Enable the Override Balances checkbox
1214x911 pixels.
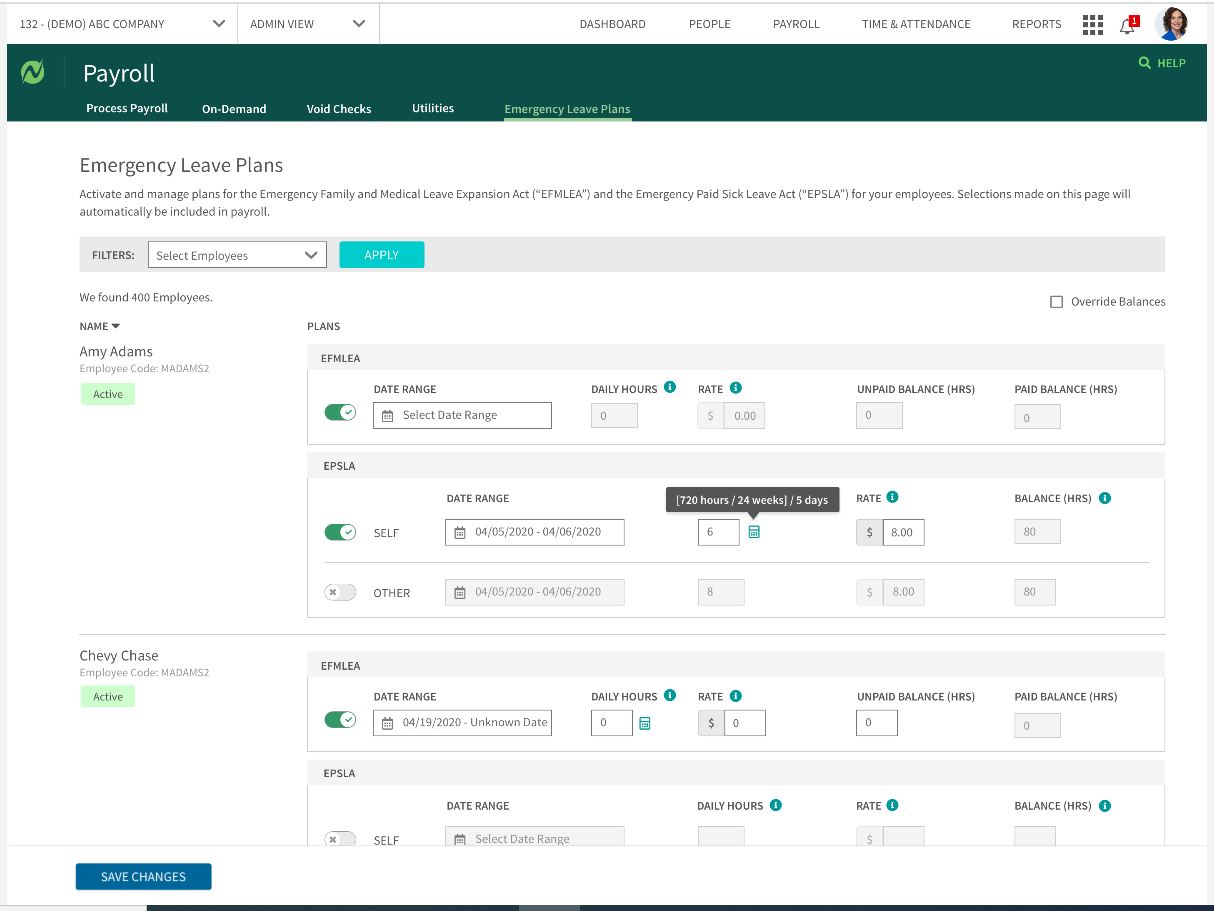[x=1056, y=302]
